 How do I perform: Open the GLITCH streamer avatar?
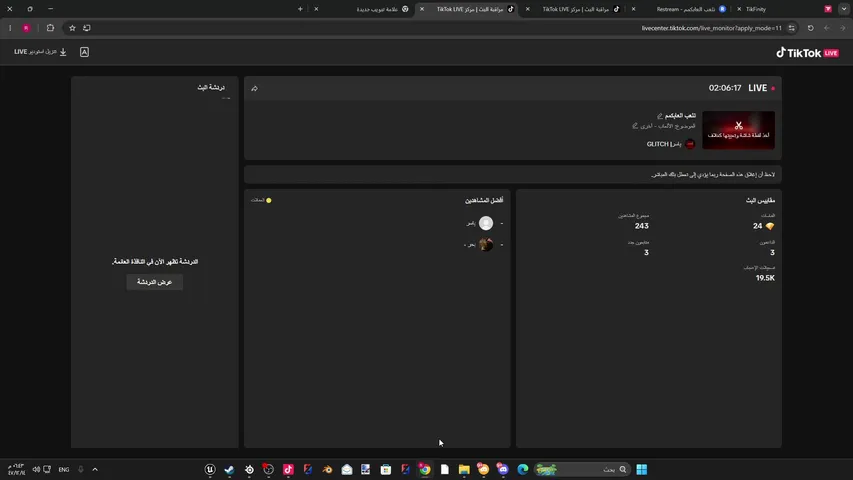pyautogui.click(x=690, y=144)
